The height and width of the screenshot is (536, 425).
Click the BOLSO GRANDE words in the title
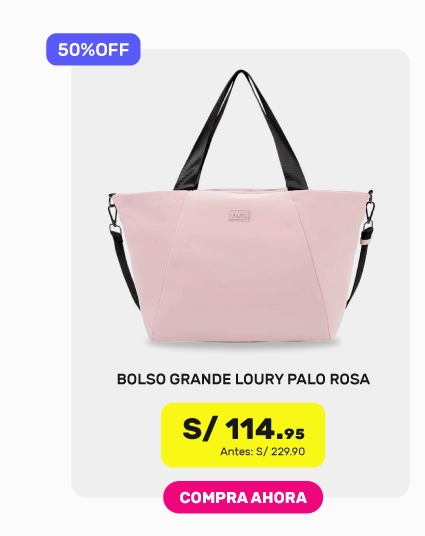[175, 379]
